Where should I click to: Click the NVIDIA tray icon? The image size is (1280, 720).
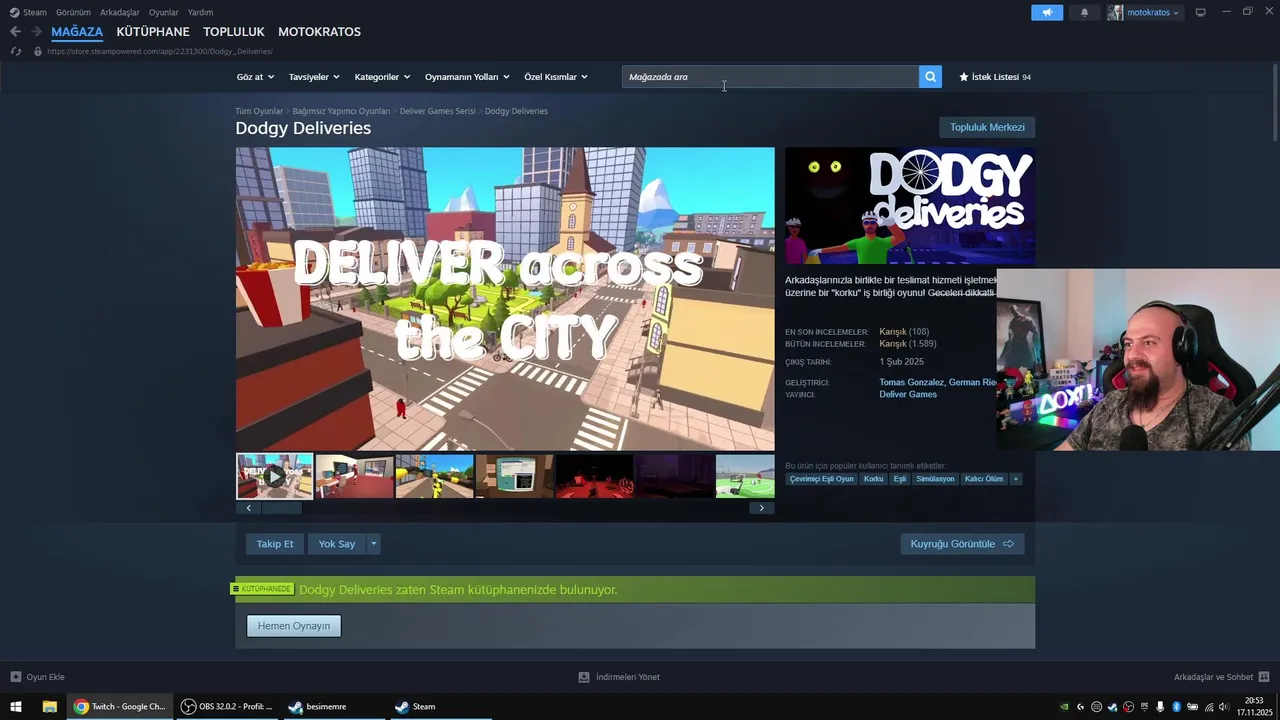pyautogui.click(x=1064, y=707)
